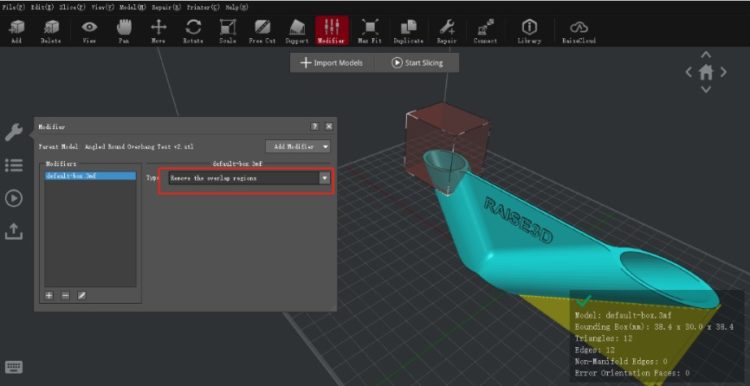Open help in Modifier dialog
The height and width of the screenshot is (386, 750).
click(x=314, y=126)
